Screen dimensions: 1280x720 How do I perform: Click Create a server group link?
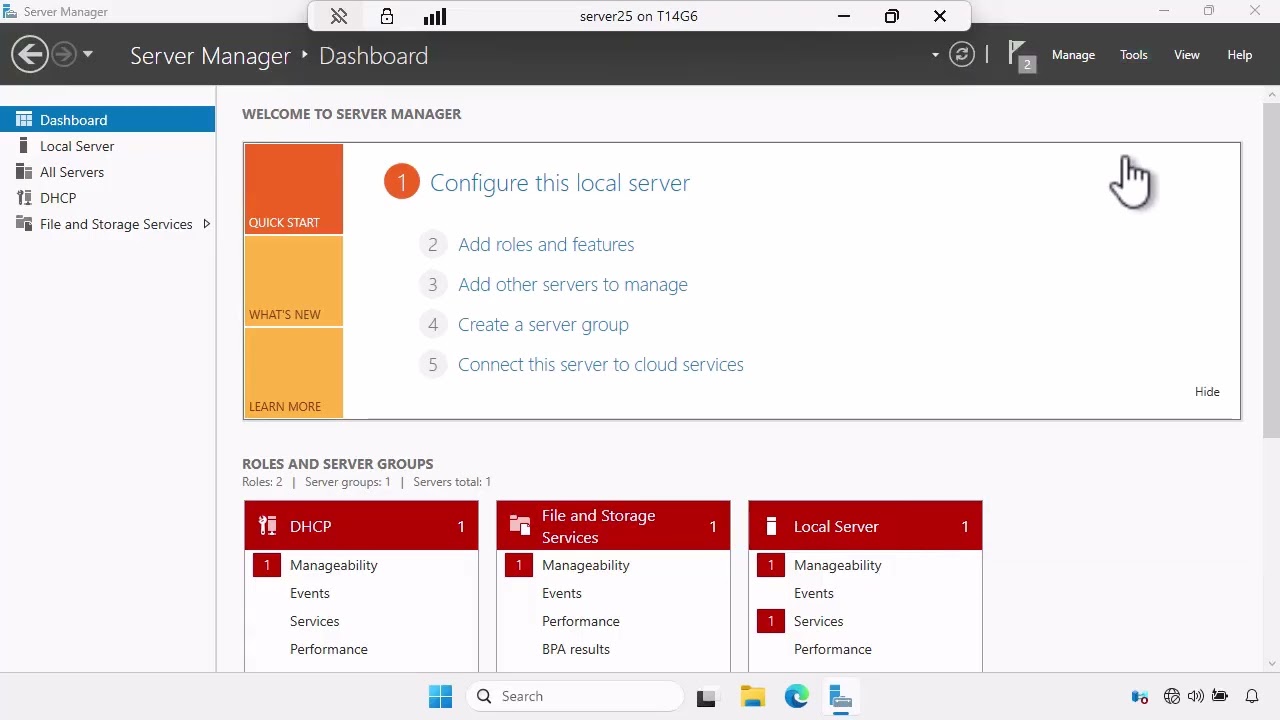pyautogui.click(x=543, y=324)
